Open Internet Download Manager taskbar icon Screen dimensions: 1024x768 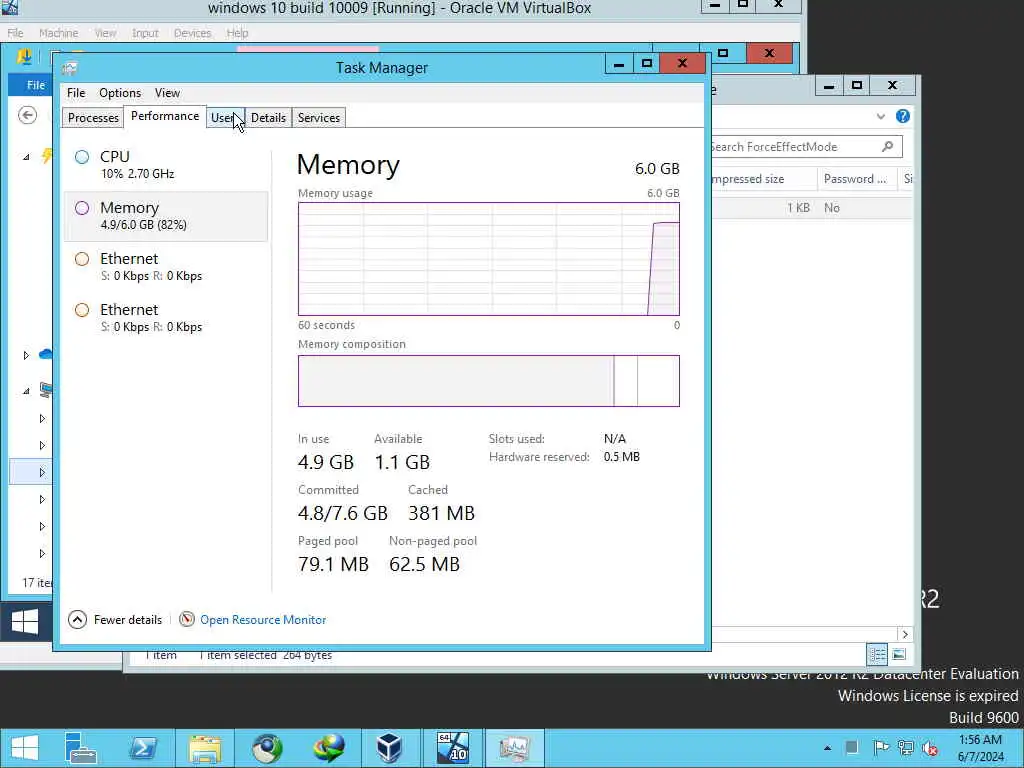(328, 748)
